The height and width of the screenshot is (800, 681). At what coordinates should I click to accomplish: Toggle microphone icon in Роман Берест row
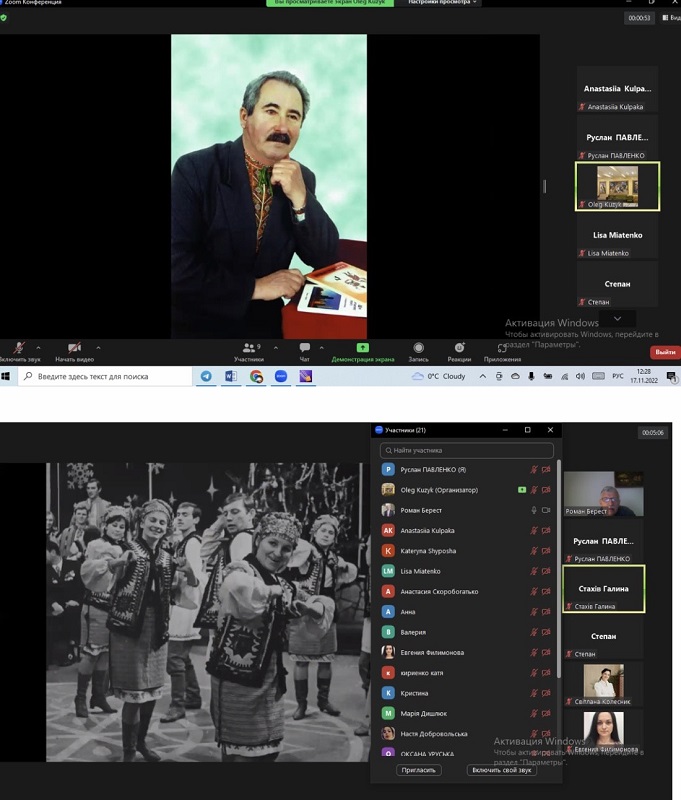pos(534,510)
